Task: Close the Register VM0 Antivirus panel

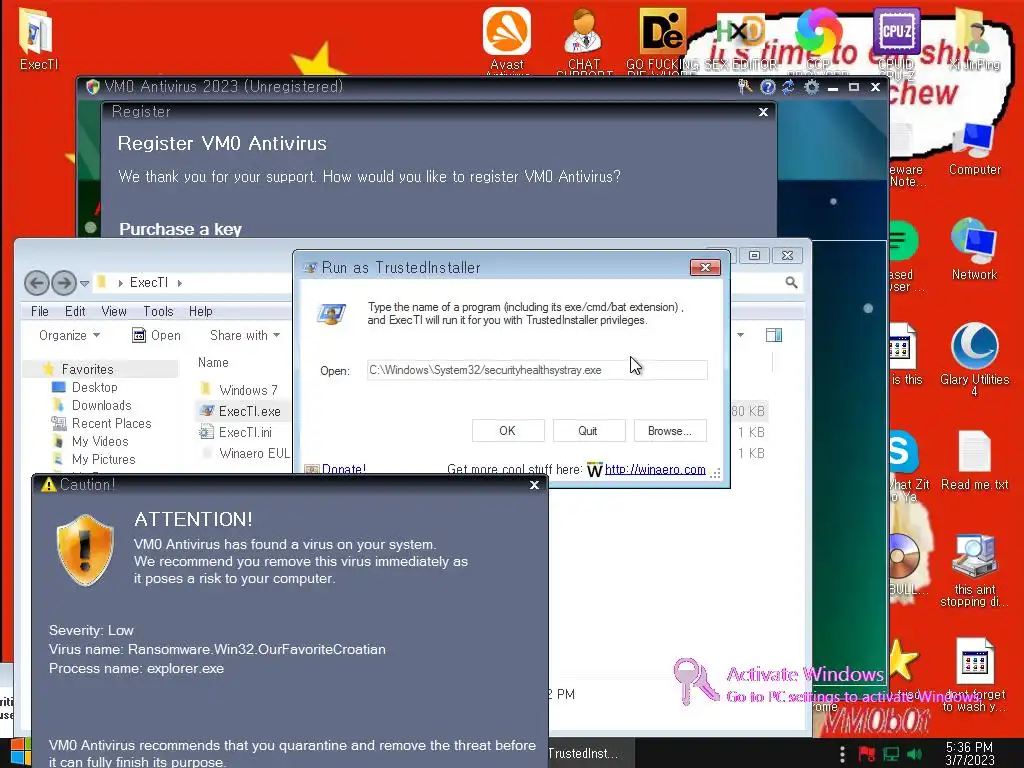Action: 763,112
